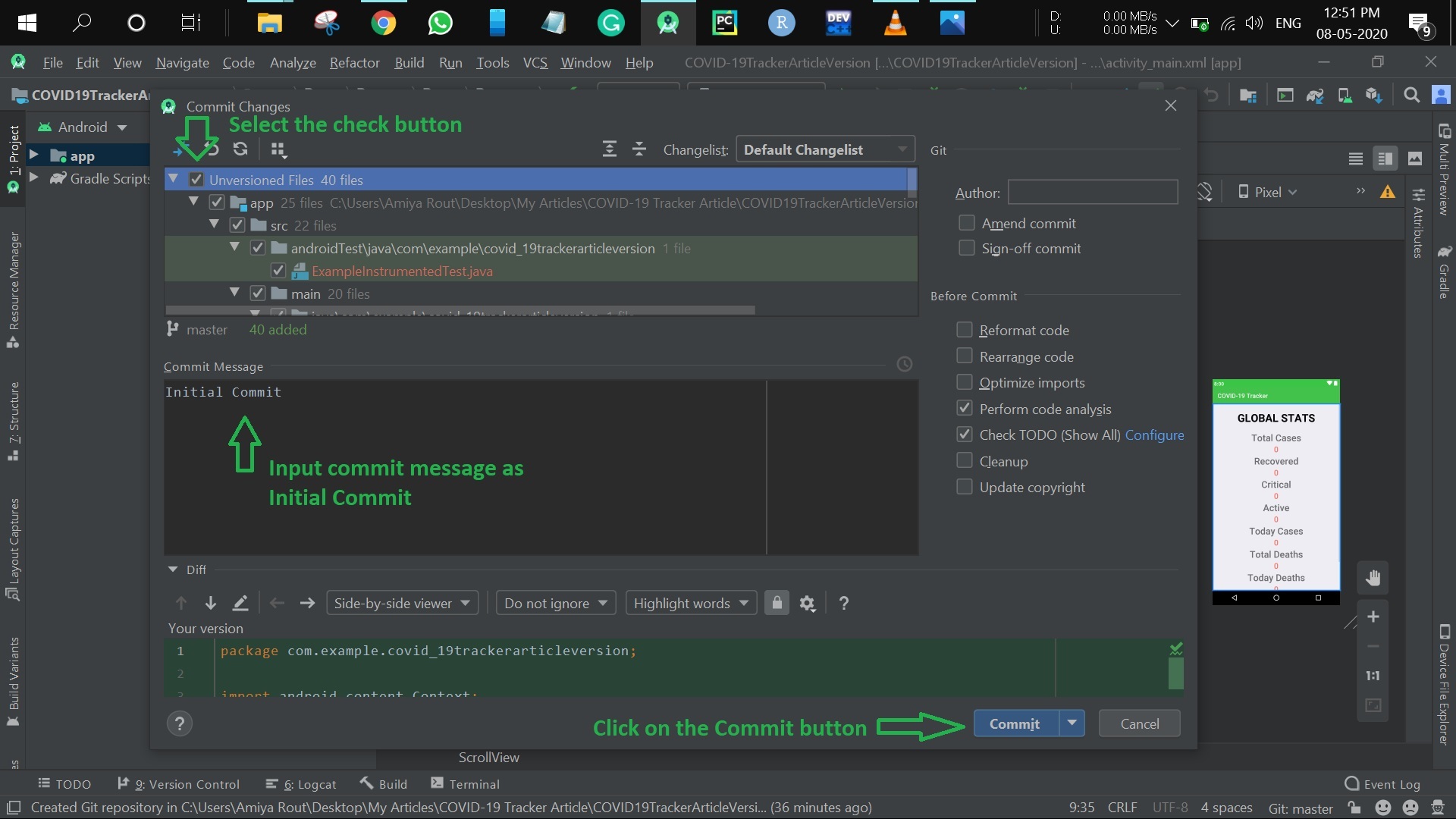Click the Commit button to submit changes
This screenshot has height=819, width=1456.
(x=1014, y=723)
